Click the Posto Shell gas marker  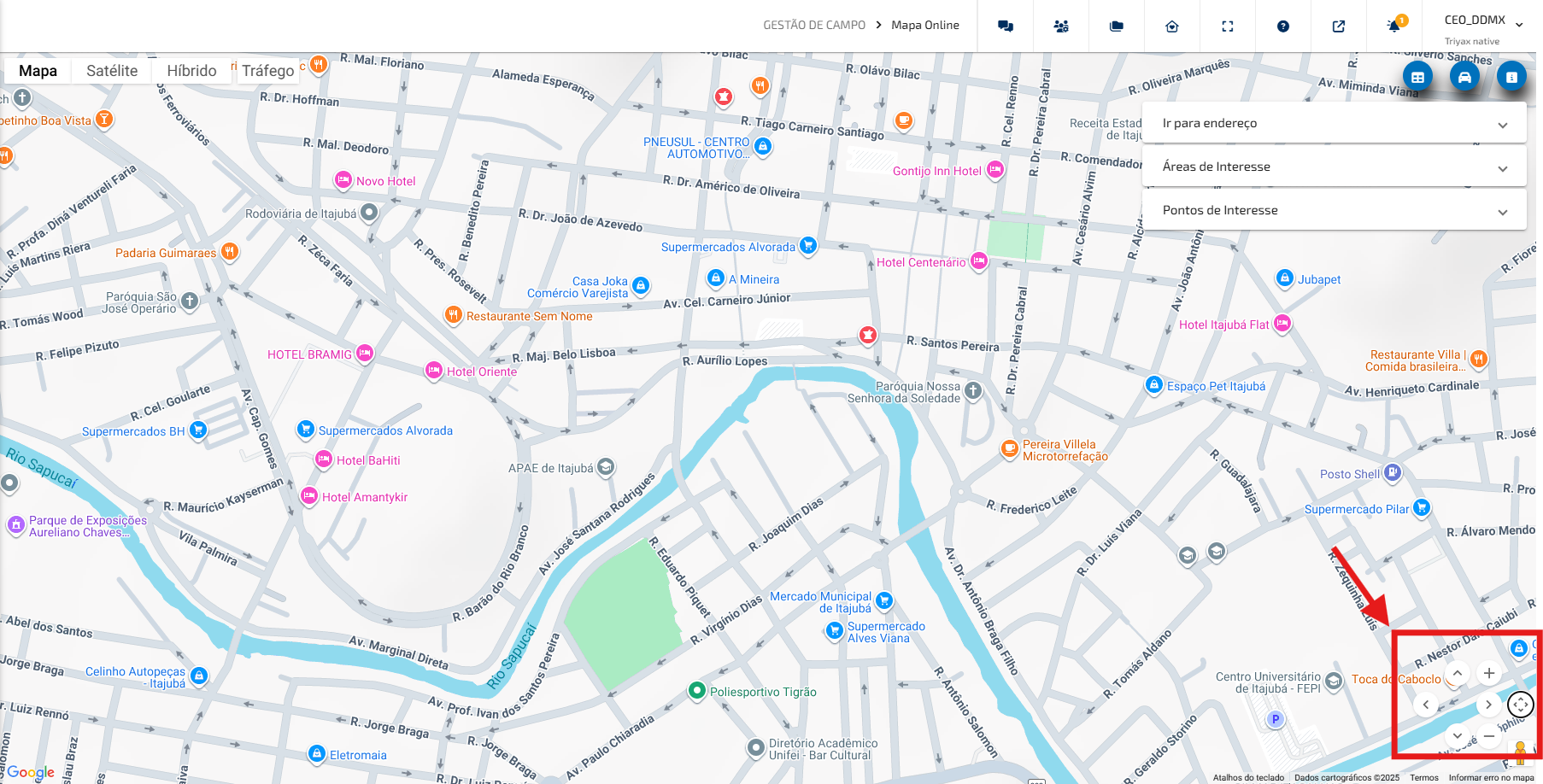(x=1392, y=472)
